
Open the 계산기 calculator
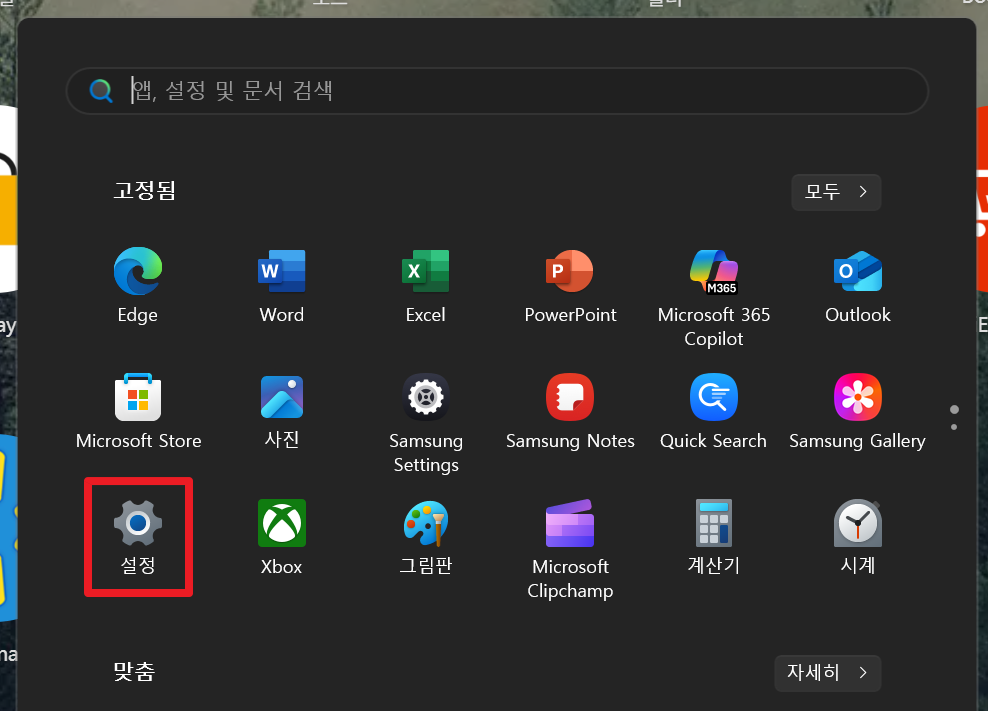713,537
